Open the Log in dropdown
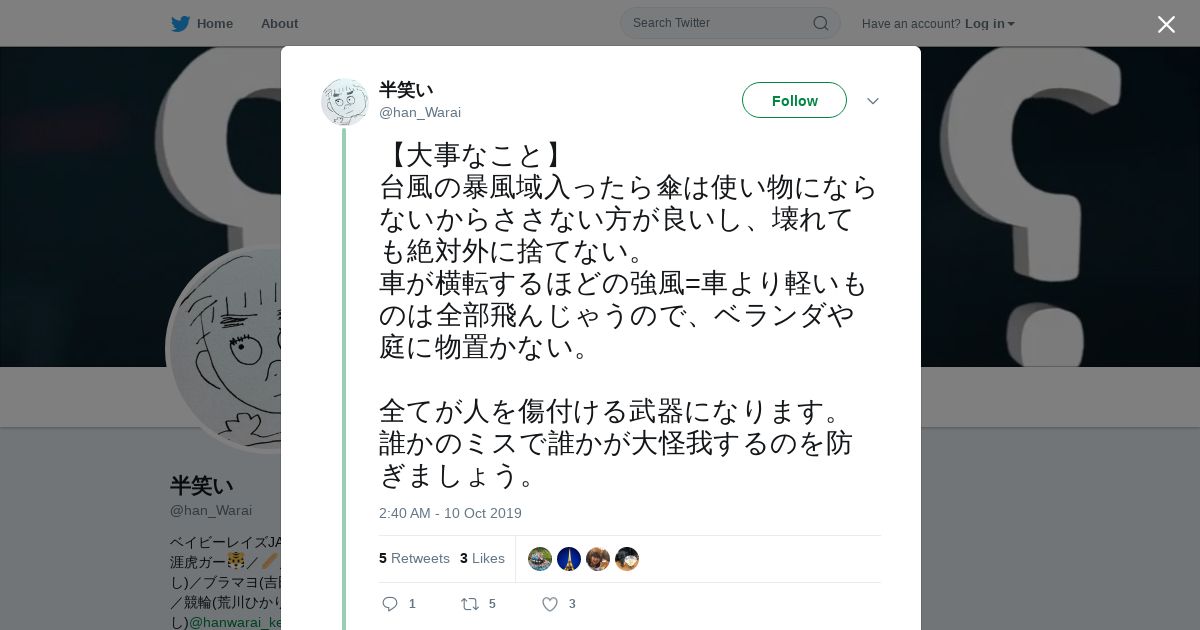 [x=989, y=24]
